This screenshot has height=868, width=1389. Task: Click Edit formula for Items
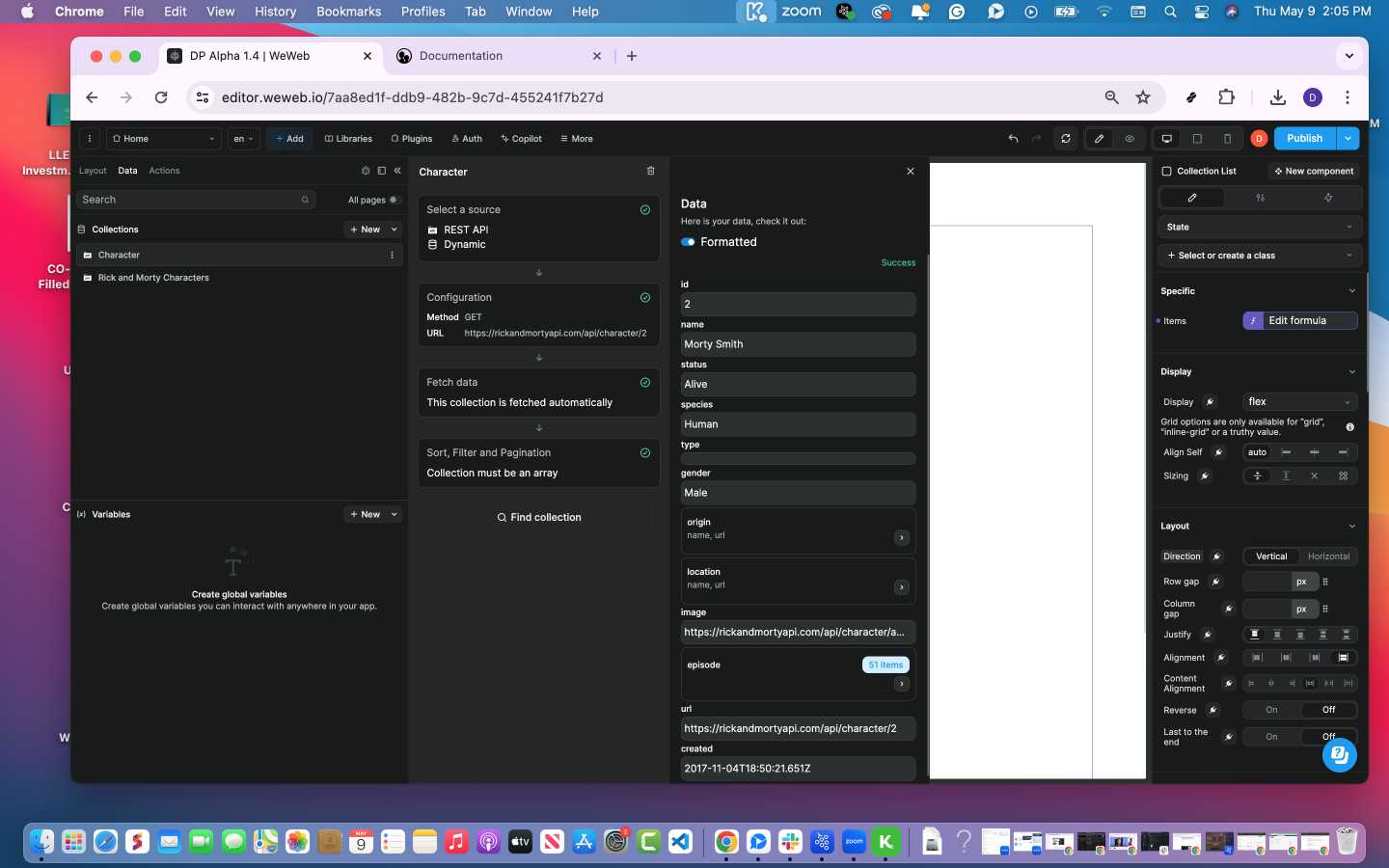pyautogui.click(x=1299, y=321)
